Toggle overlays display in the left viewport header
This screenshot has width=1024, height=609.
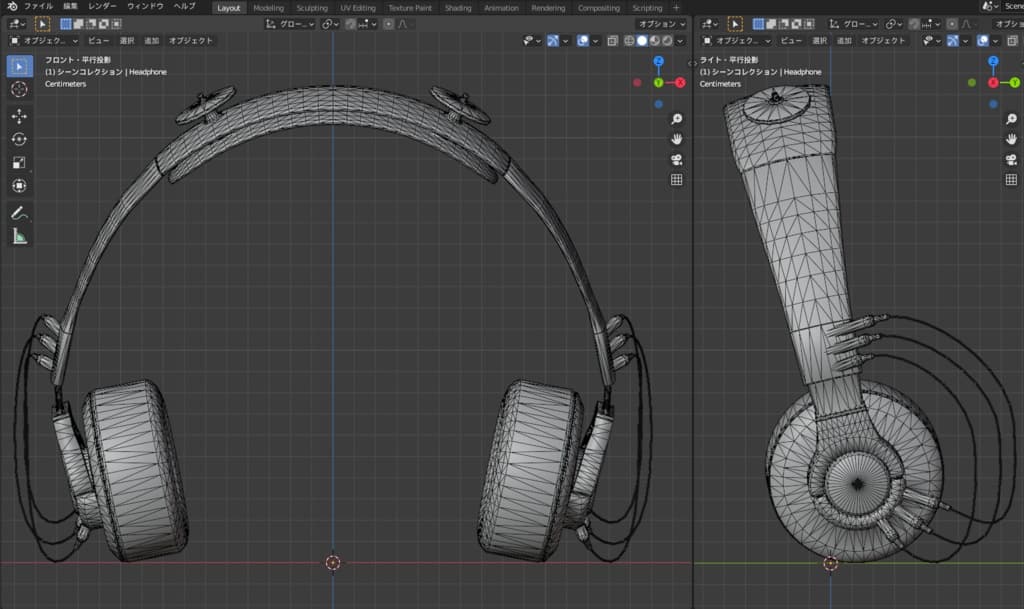tap(583, 41)
